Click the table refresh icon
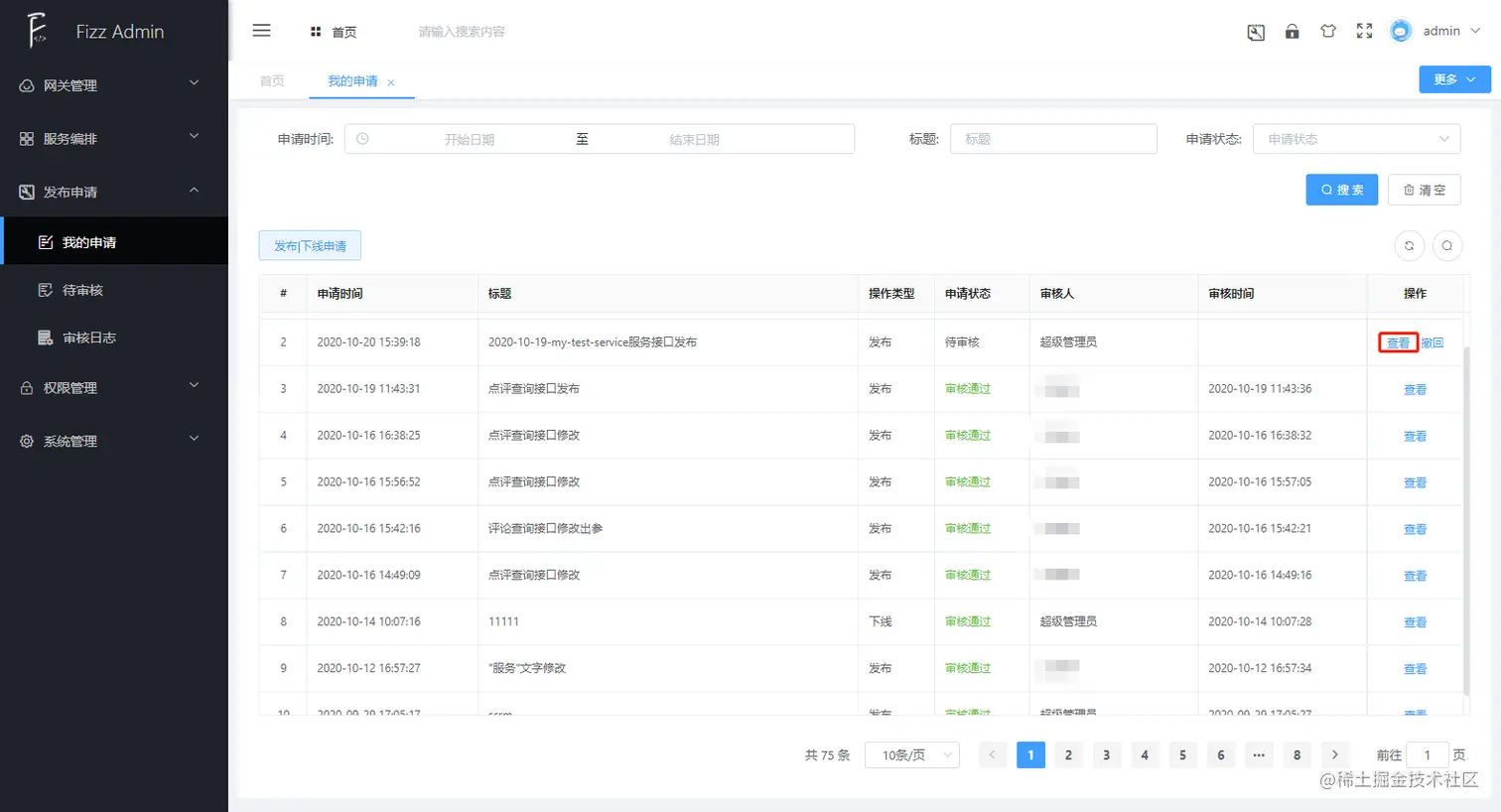The image size is (1501, 812). point(1409,245)
